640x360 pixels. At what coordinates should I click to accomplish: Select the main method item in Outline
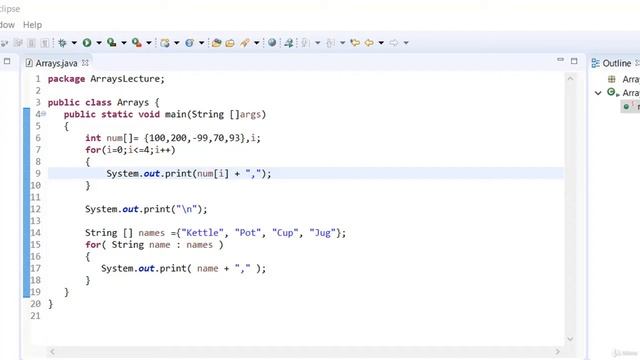631,106
